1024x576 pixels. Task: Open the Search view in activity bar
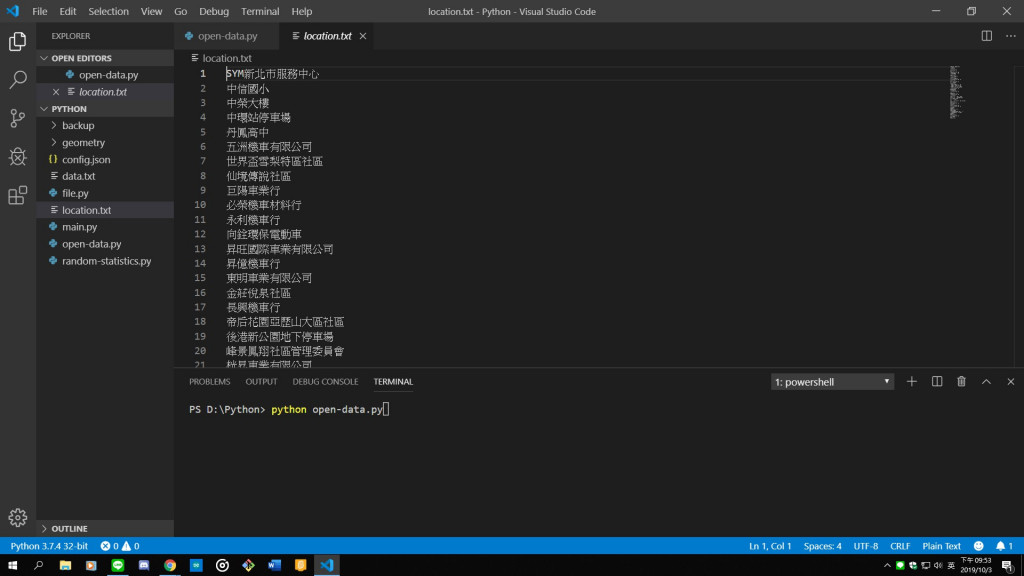pyautogui.click(x=18, y=80)
